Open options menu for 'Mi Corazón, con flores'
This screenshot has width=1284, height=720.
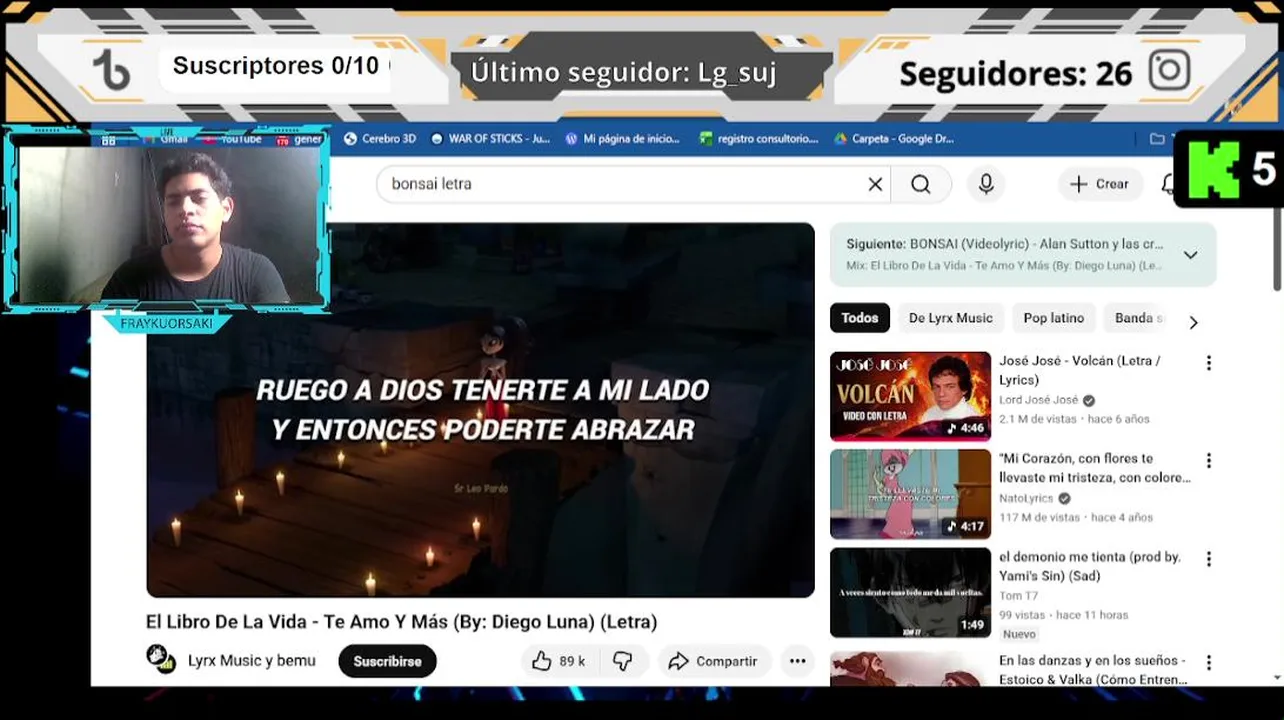click(x=1208, y=461)
